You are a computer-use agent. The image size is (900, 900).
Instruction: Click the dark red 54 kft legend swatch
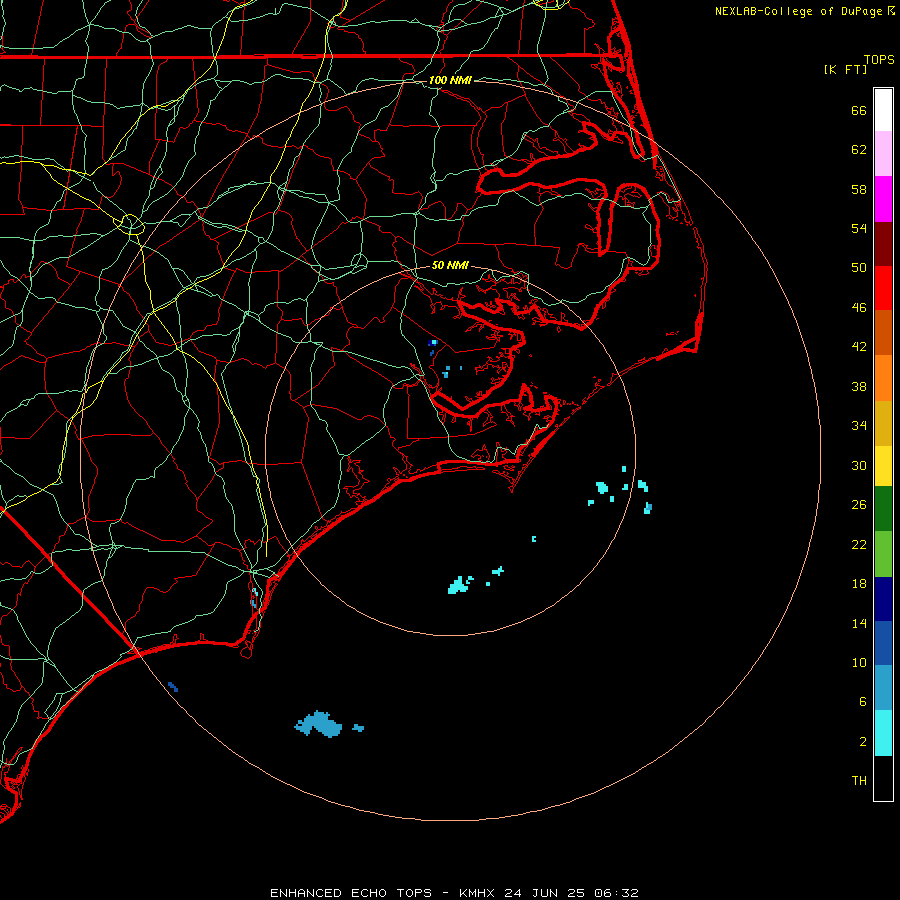point(883,244)
